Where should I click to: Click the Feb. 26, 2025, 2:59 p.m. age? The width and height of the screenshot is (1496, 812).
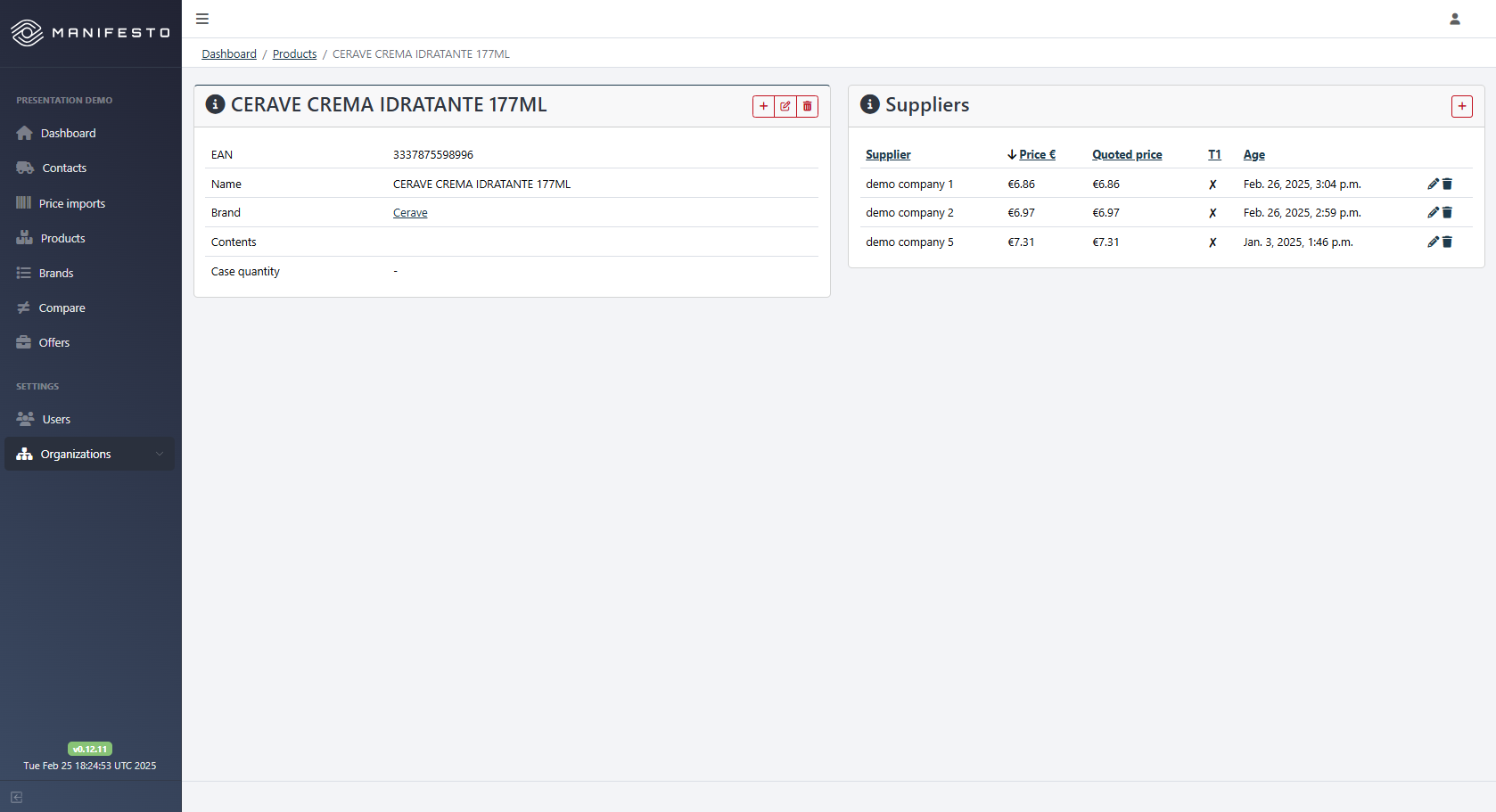(1302, 212)
